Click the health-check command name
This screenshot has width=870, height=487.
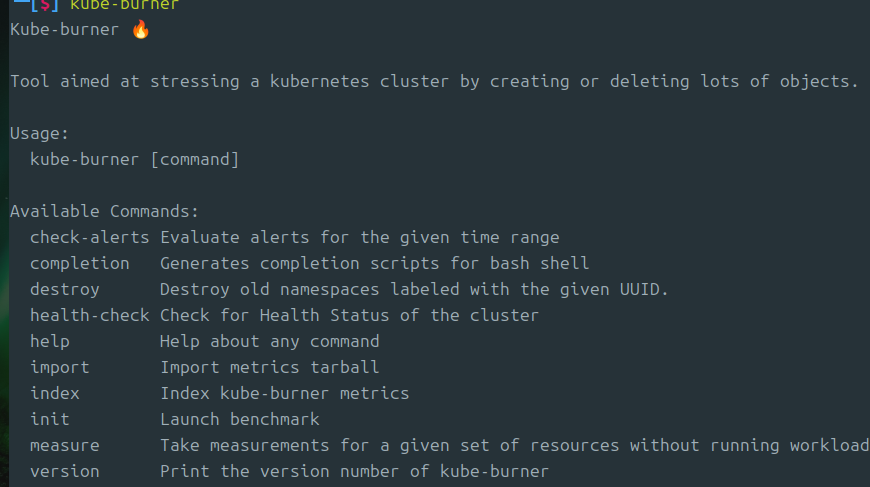click(x=90, y=315)
